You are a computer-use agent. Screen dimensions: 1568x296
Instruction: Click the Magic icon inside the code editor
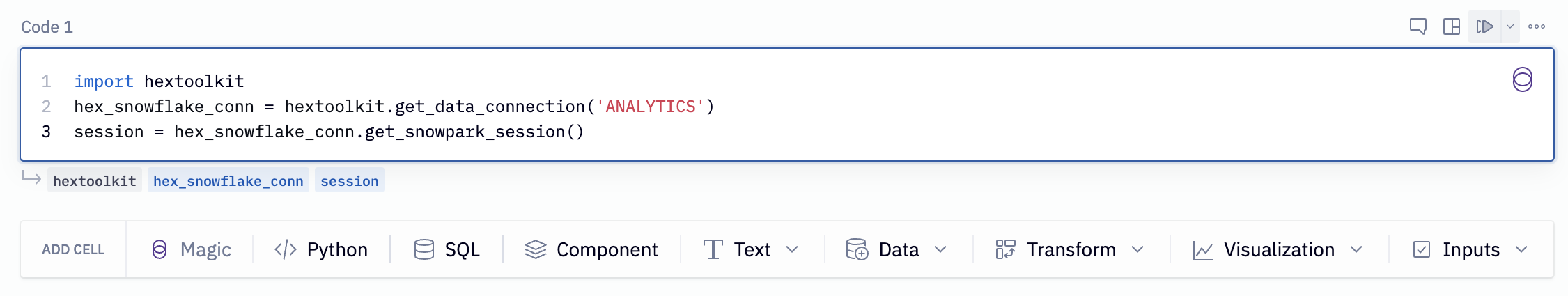click(1522, 80)
